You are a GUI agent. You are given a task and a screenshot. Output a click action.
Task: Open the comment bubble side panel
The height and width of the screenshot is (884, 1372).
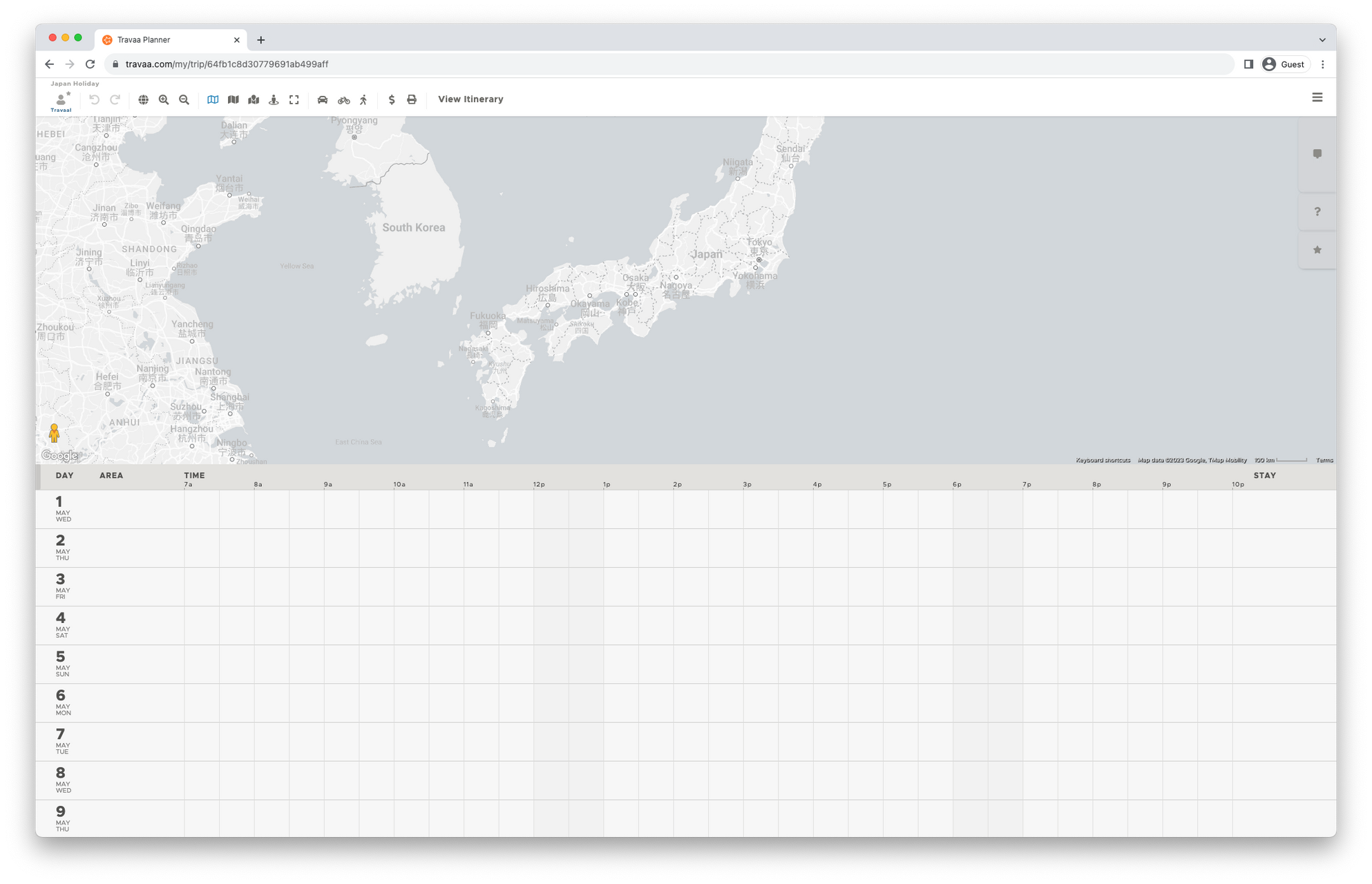click(x=1317, y=154)
